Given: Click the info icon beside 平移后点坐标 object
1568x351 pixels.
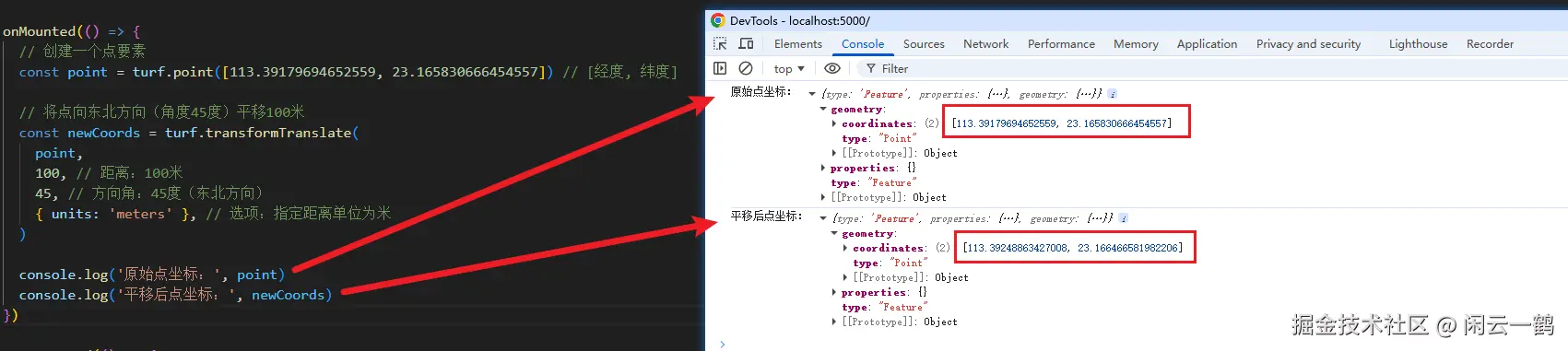Looking at the screenshot, I should coord(1124,218).
